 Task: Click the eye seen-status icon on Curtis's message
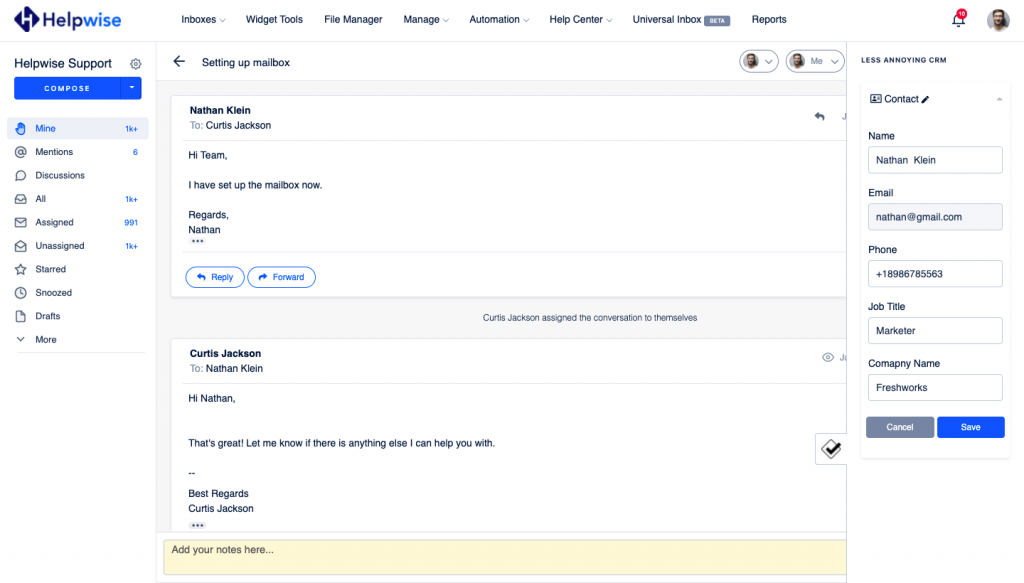coord(827,357)
